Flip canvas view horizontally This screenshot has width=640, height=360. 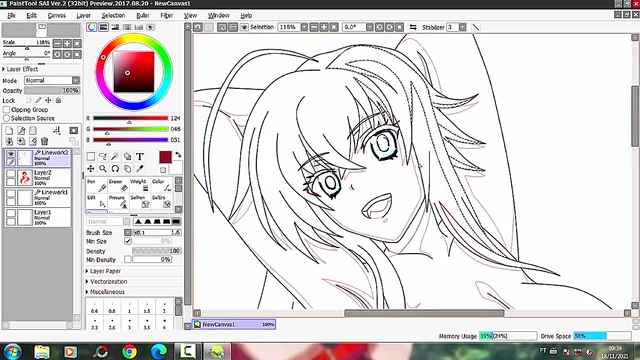pyautogui.click(x=413, y=27)
